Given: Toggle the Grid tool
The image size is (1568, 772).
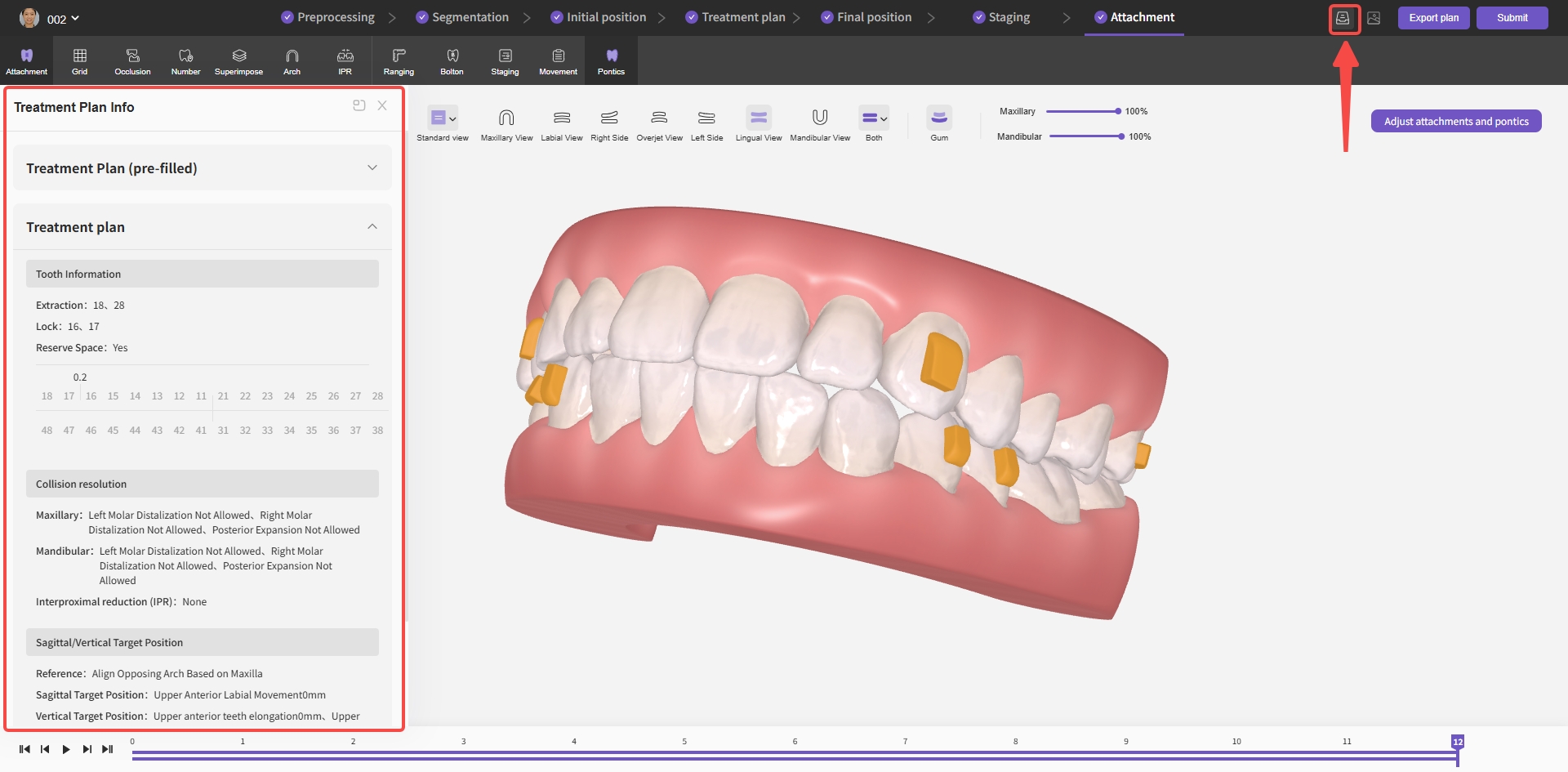Looking at the screenshot, I should tap(79, 61).
